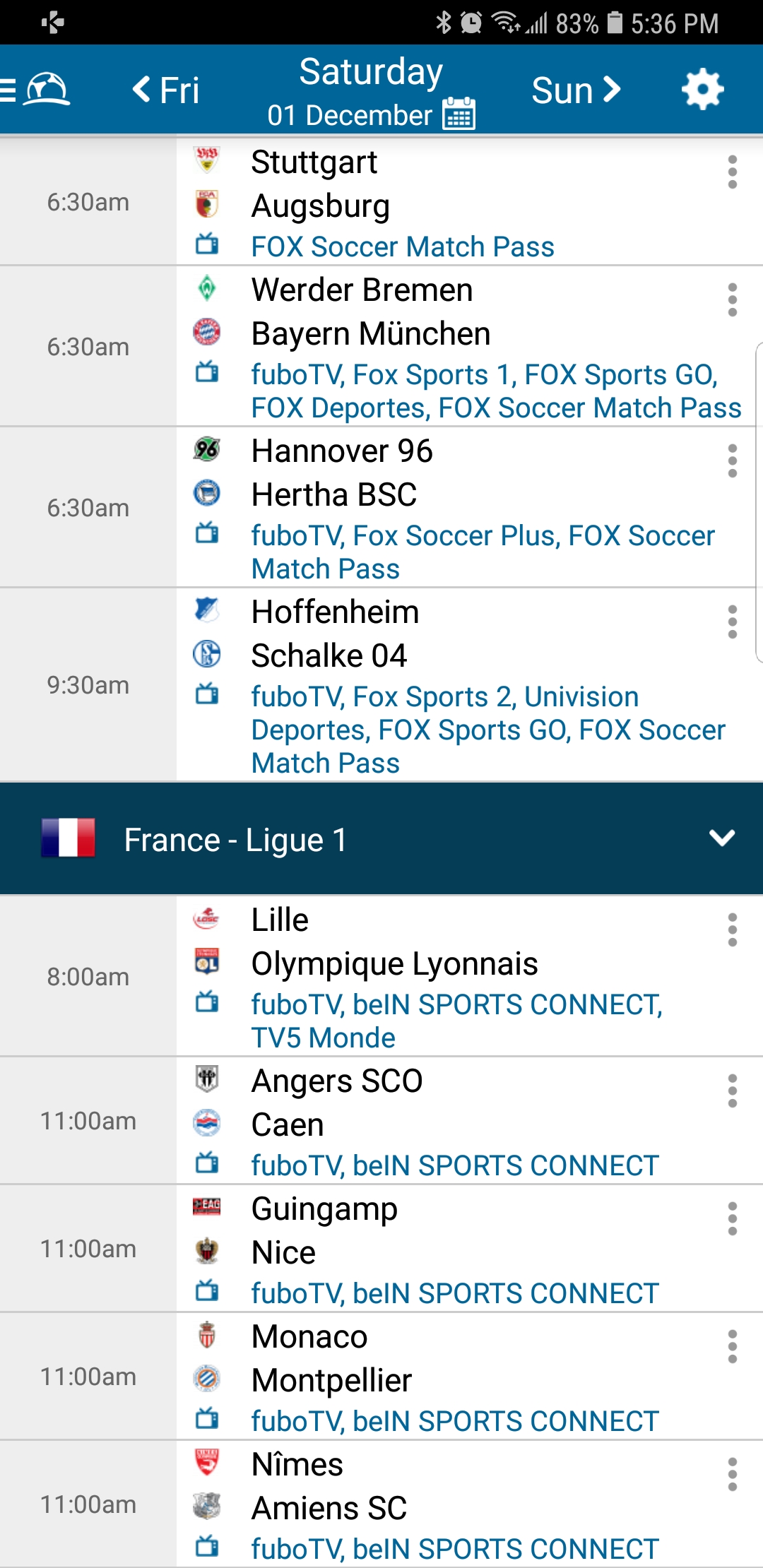Open options for Werder Bremen match
Screen dimensions: 763x1568
[732, 300]
